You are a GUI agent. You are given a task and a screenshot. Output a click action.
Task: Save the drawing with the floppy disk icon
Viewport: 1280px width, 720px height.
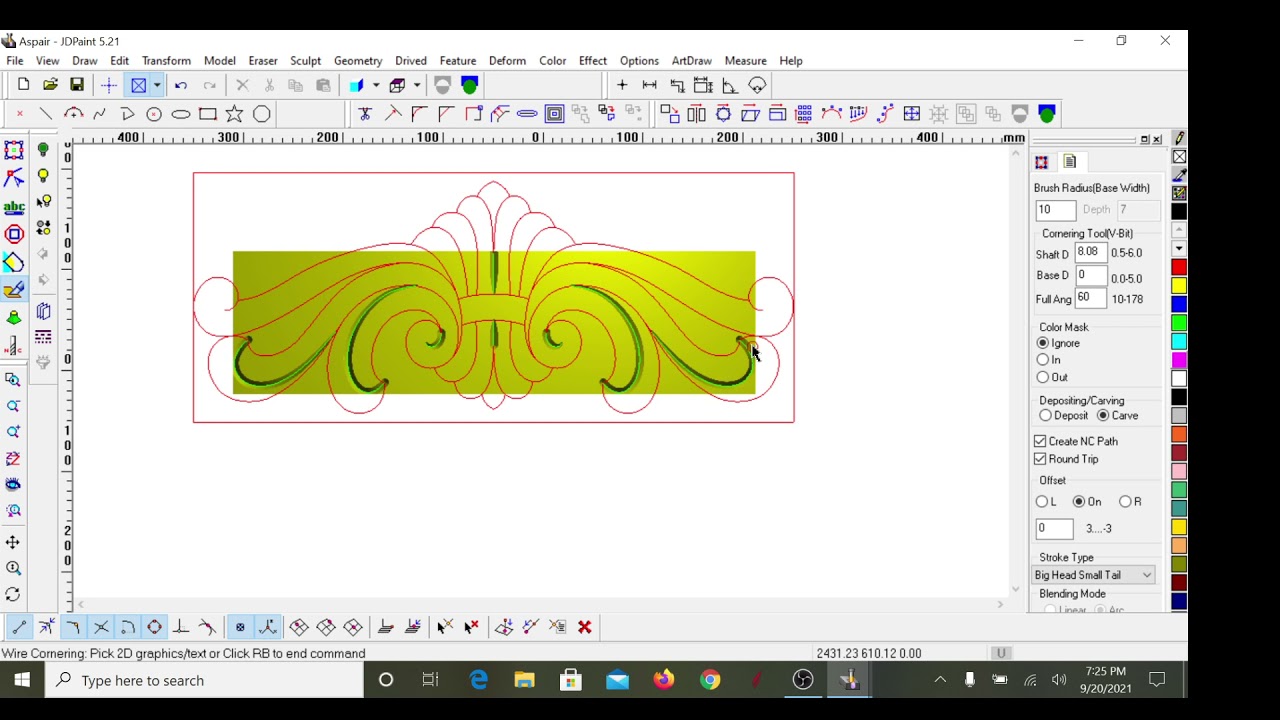point(77,86)
